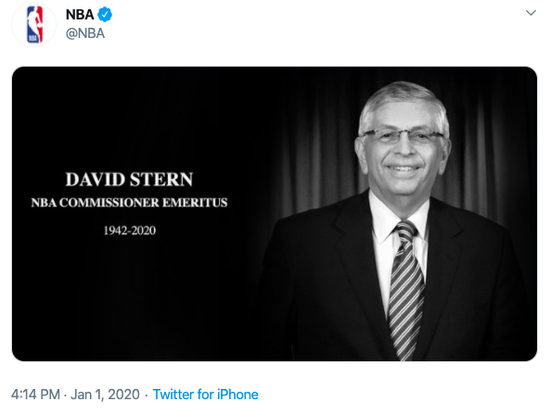Viewport: 550px width, 414px height.
Task: Open the NBA logo profile avatar
Action: point(34,25)
